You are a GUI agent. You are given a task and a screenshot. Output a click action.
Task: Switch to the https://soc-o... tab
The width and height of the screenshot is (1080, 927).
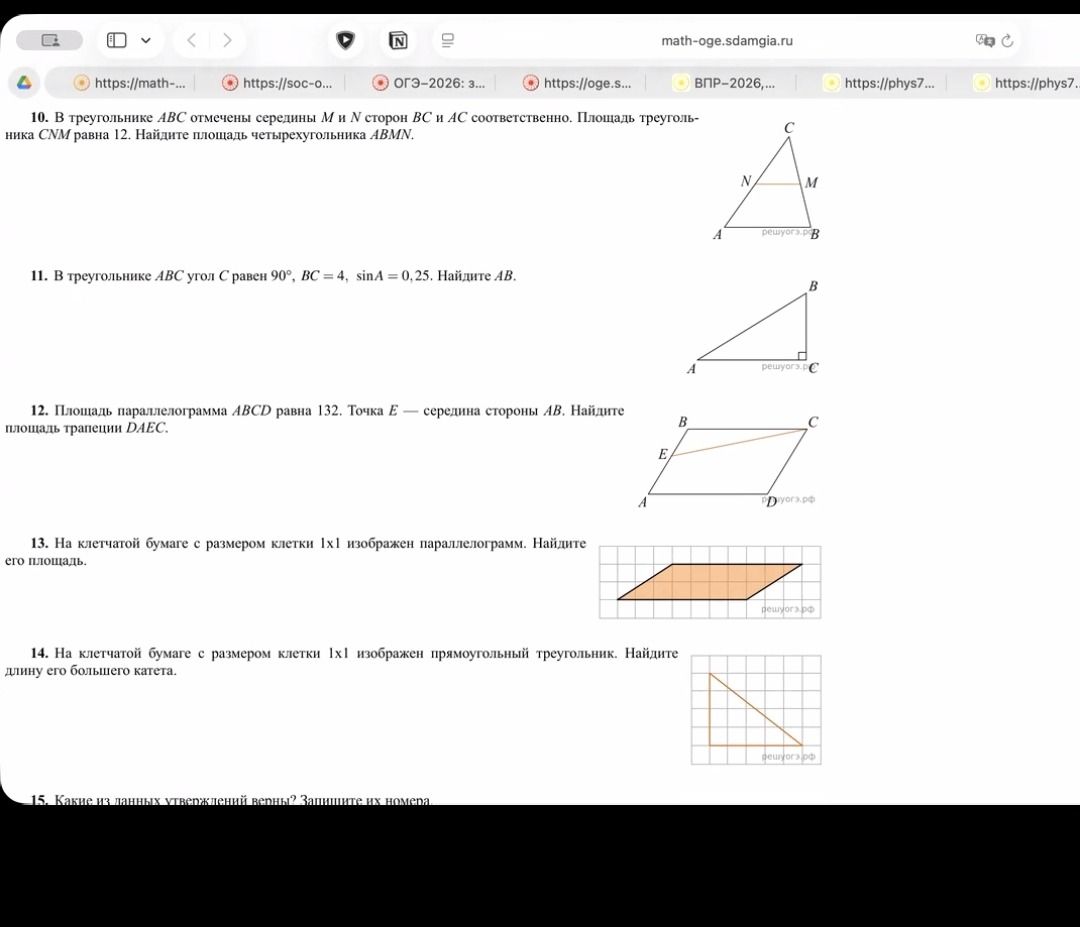click(x=278, y=83)
